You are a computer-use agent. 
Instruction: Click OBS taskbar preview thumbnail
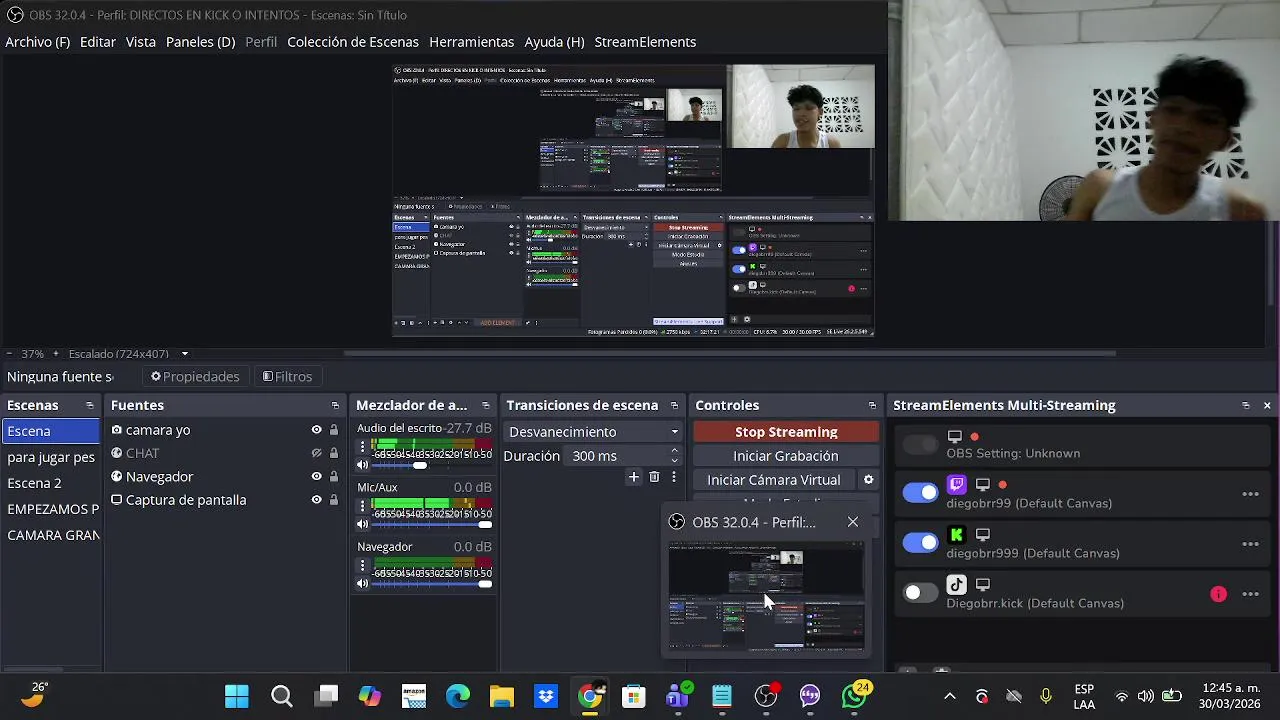coord(766,595)
